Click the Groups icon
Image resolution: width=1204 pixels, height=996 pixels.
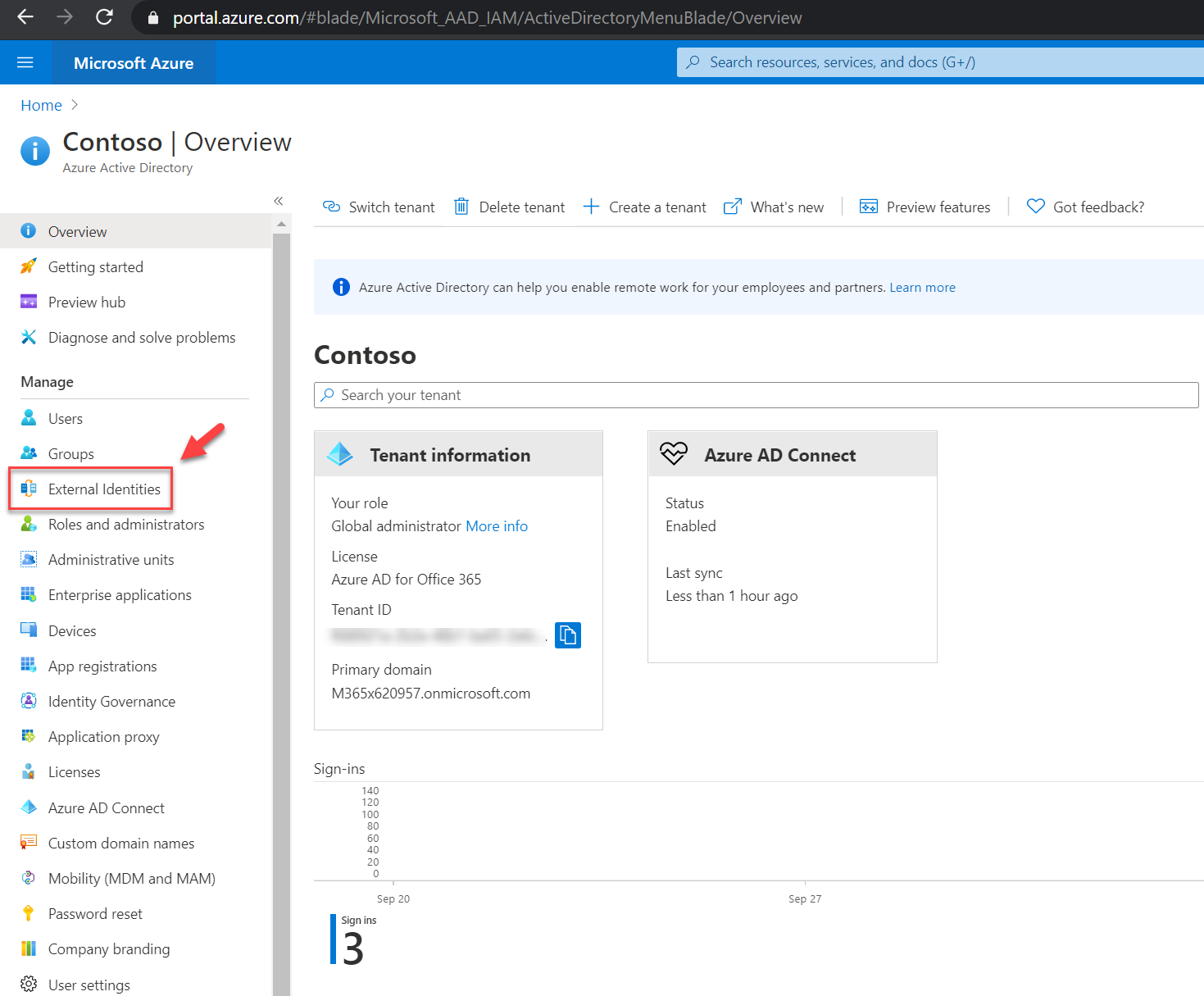coord(28,453)
